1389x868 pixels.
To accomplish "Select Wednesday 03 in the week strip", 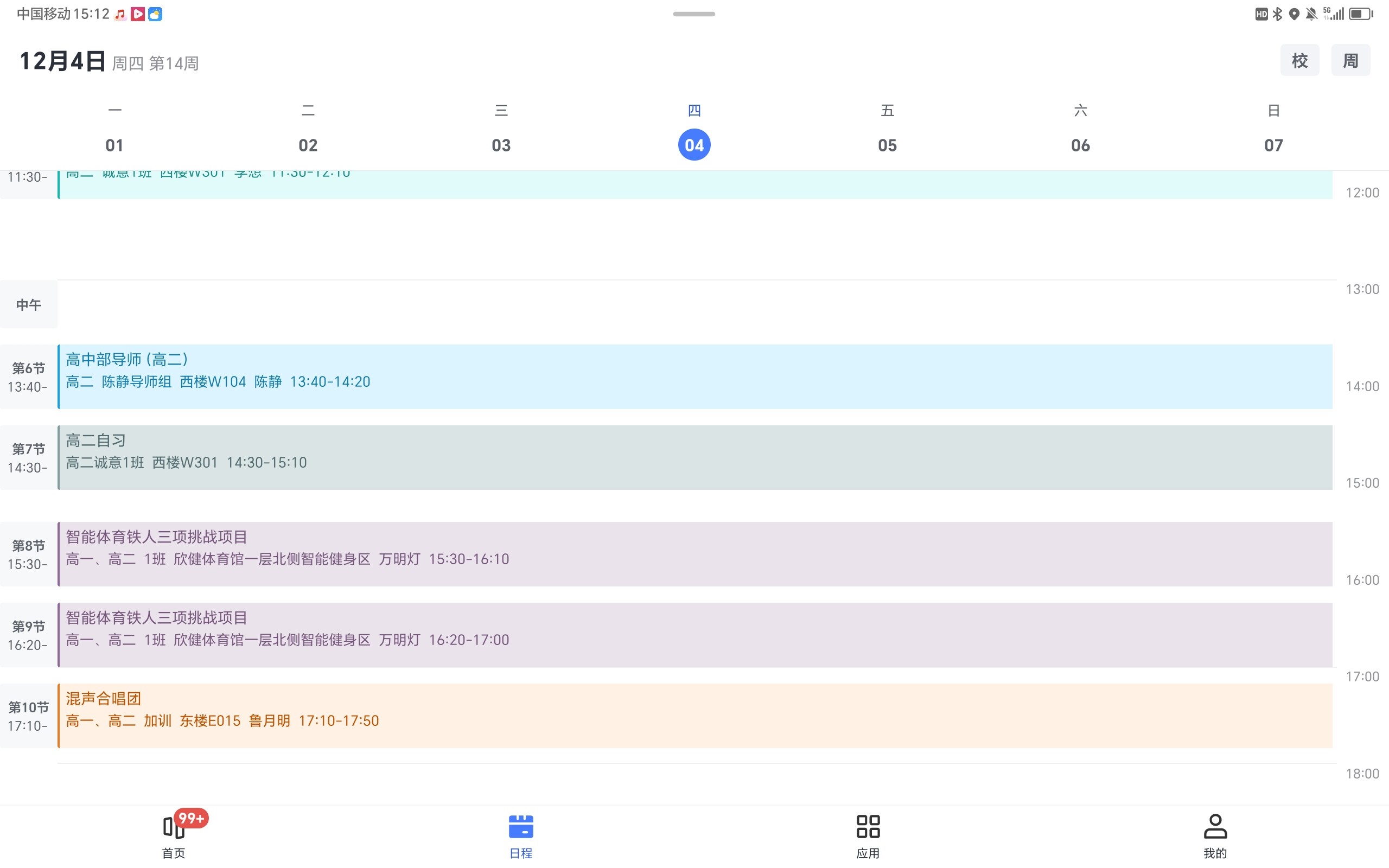I will tap(501, 145).
